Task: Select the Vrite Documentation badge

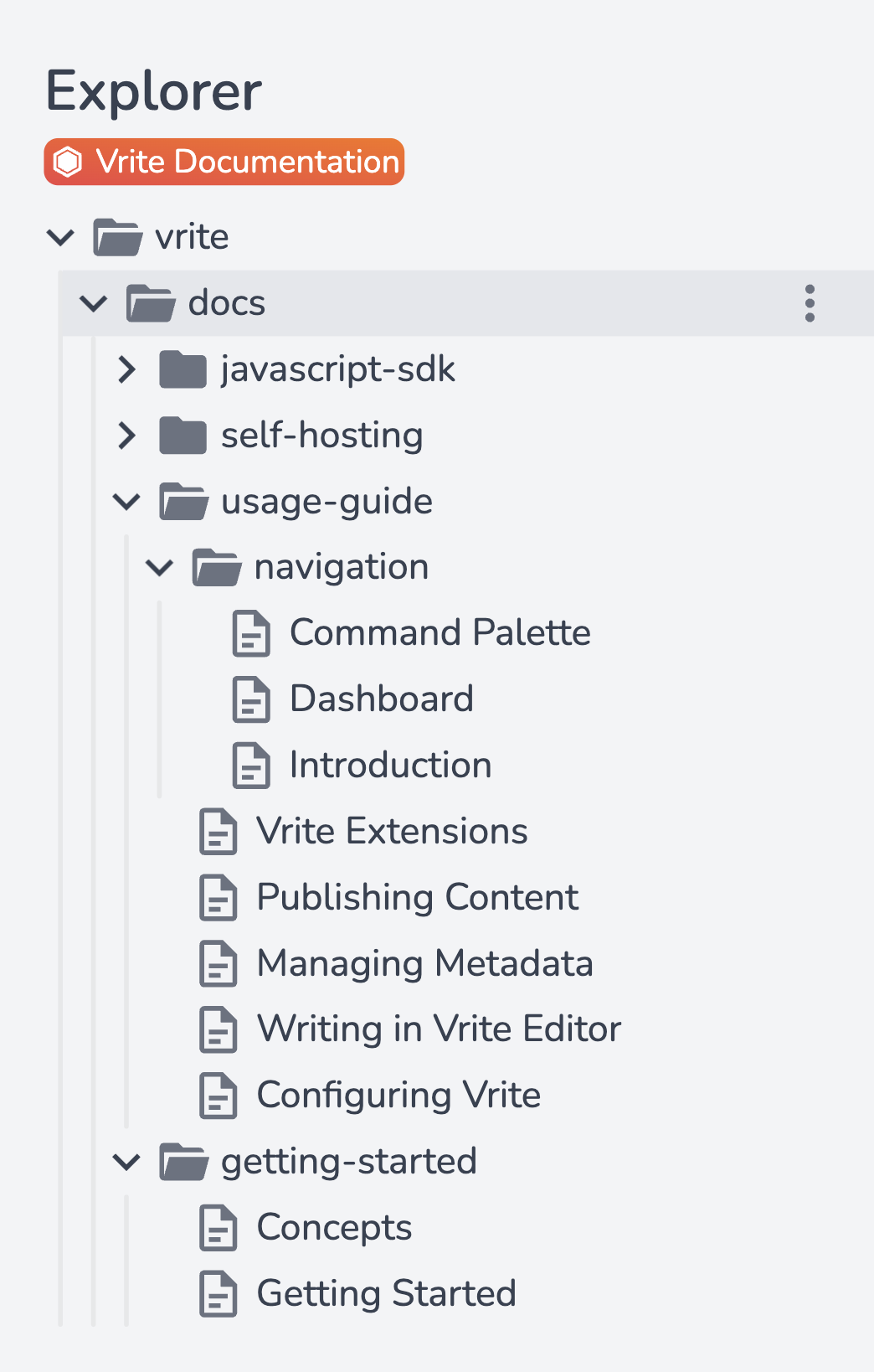Action: 224,161
